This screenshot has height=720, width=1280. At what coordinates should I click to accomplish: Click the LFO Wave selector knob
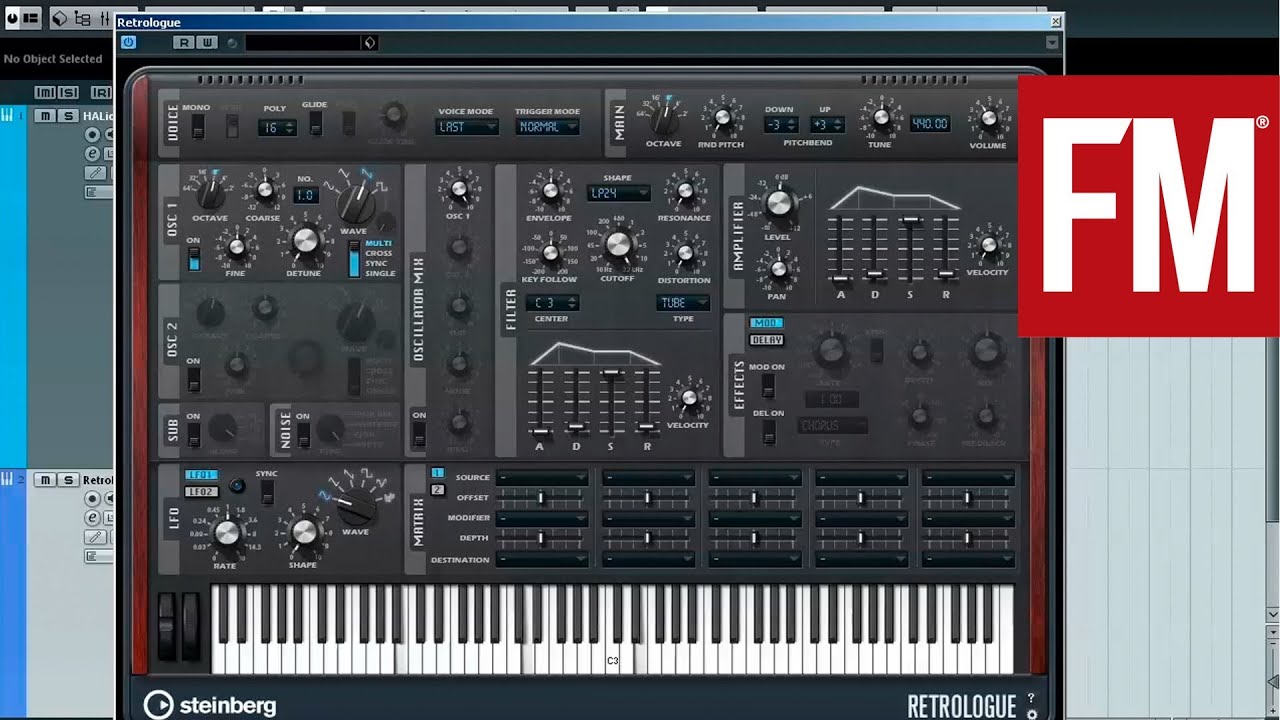click(355, 507)
